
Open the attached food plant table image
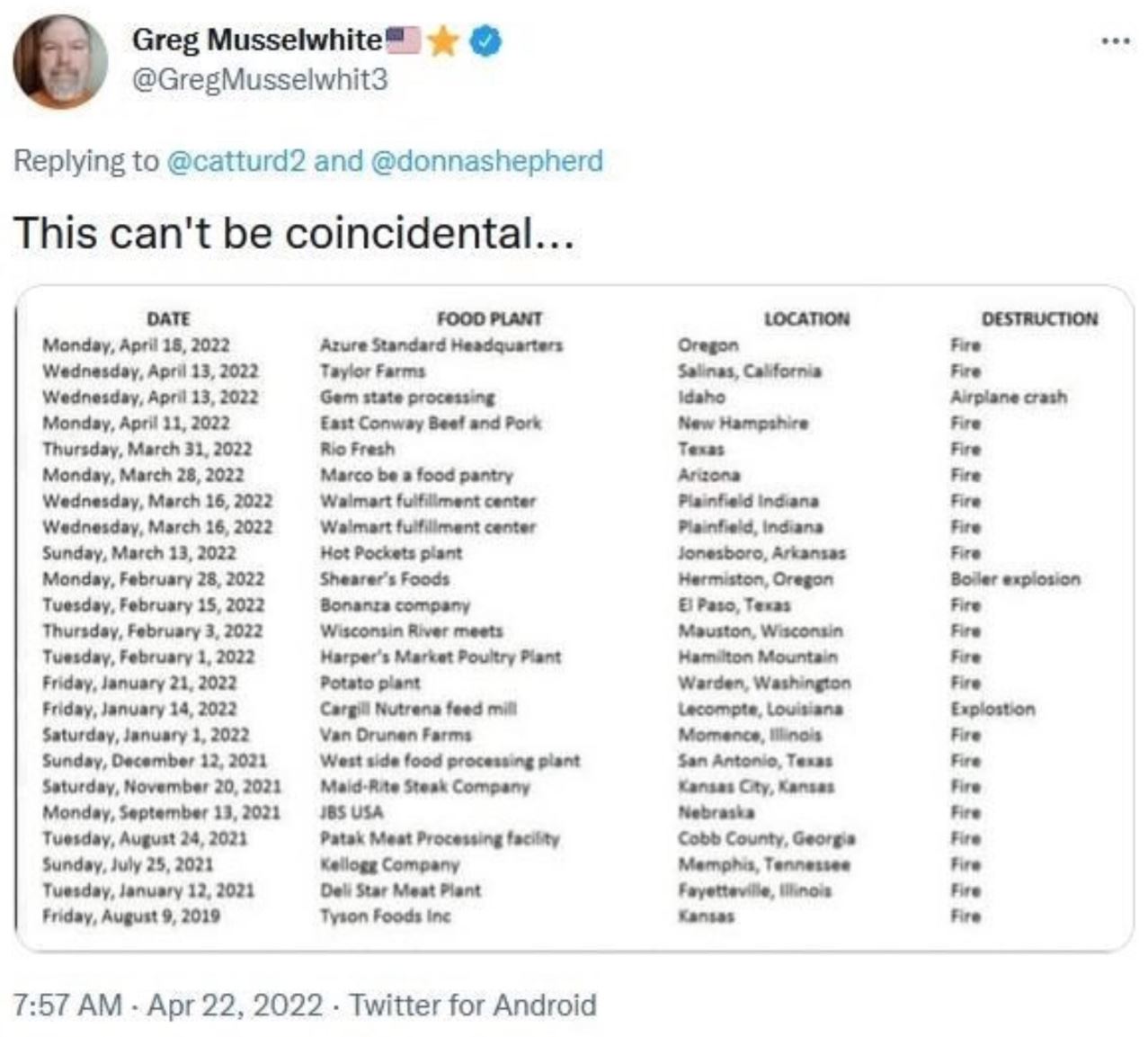coord(574,618)
